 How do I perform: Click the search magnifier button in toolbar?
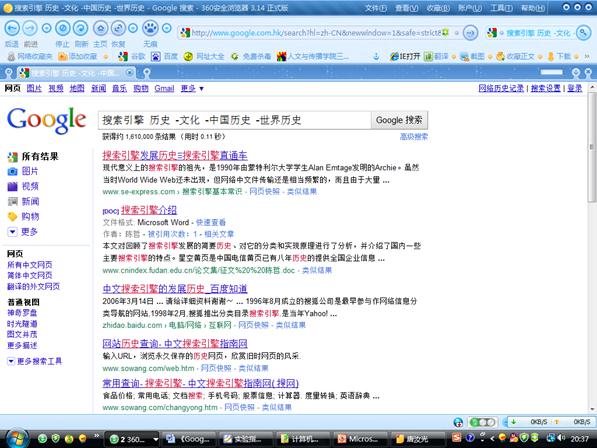click(583, 33)
